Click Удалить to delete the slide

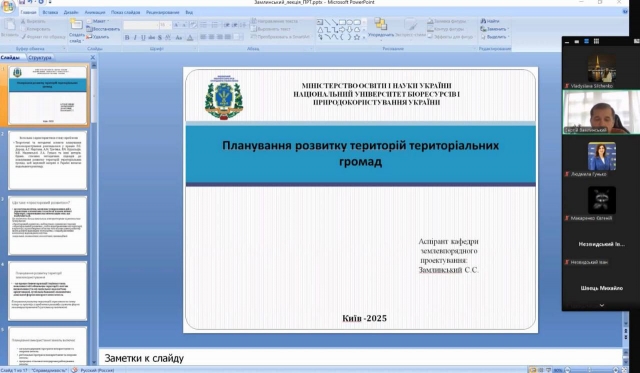pyautogui.click(x=98, y=37)
